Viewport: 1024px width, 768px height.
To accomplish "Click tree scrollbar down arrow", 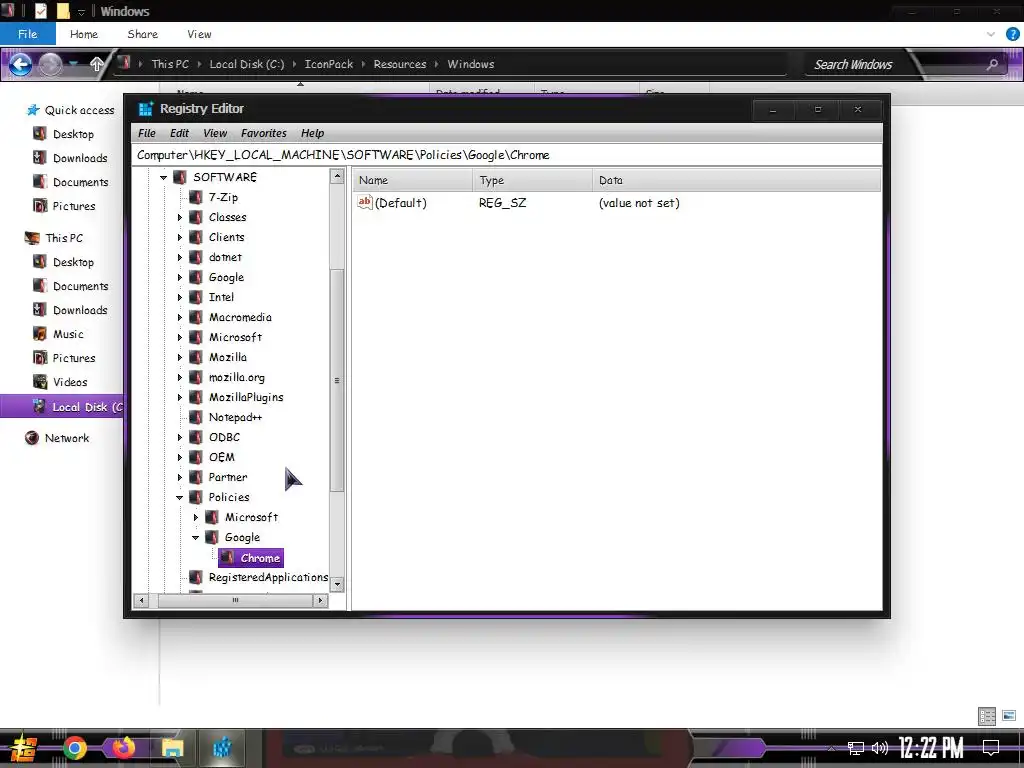I will coord(337,584).
